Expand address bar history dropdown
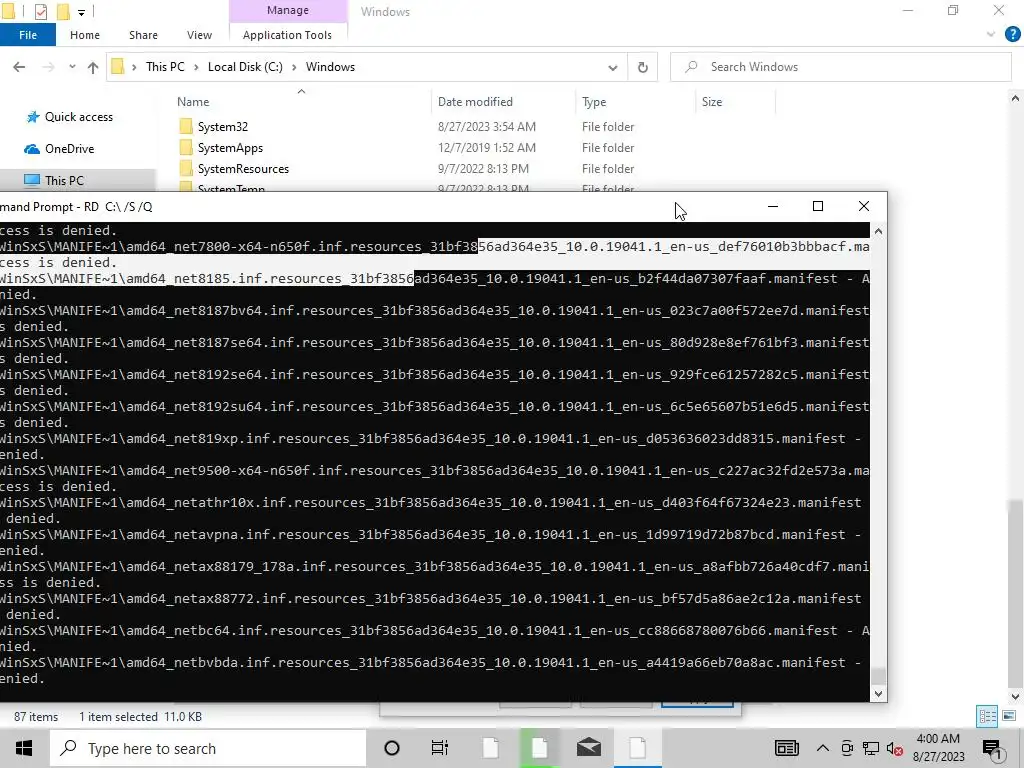 613,67
